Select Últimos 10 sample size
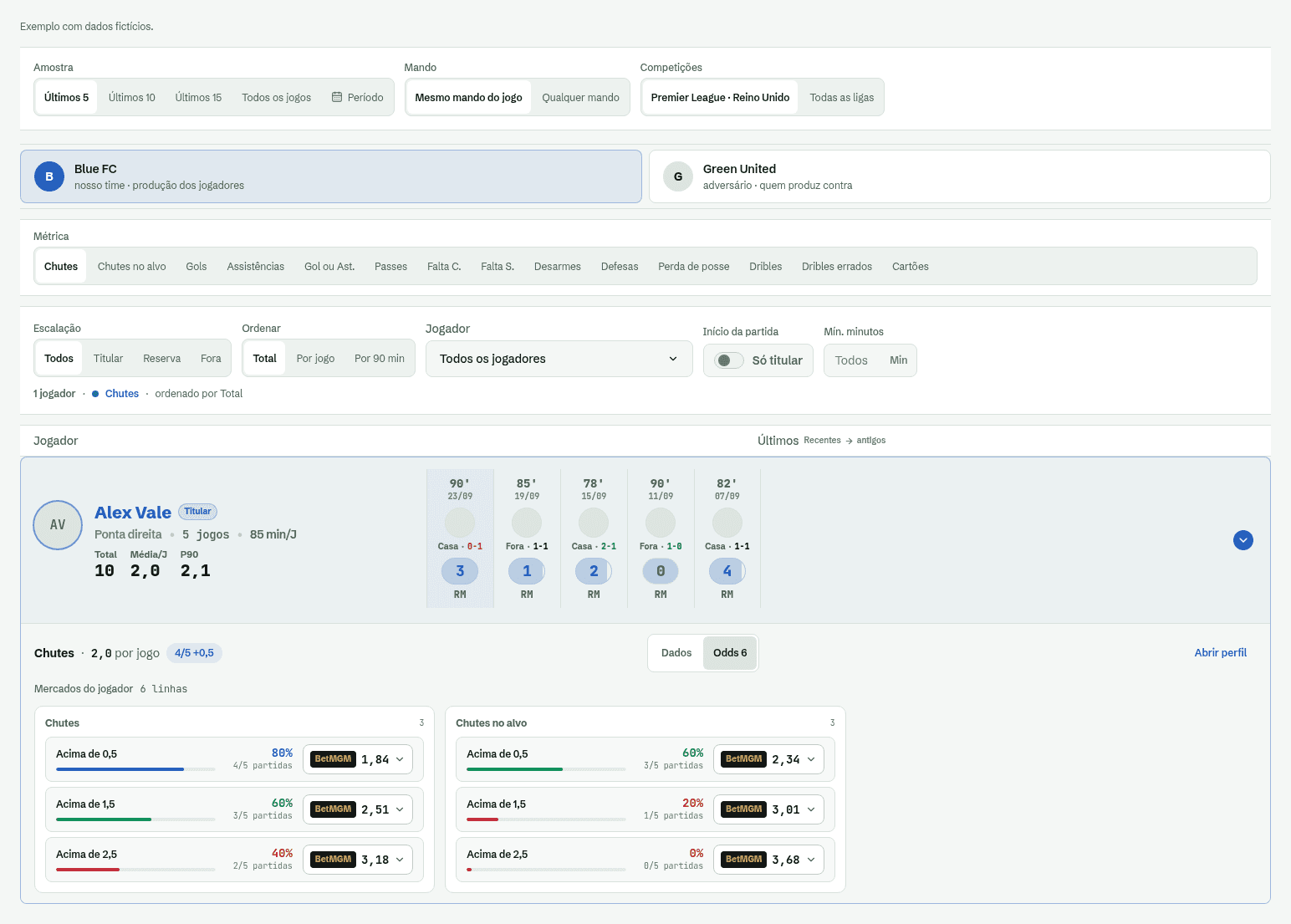The height and width of the screenshot is (924, 1291). (x=132, y=98)
